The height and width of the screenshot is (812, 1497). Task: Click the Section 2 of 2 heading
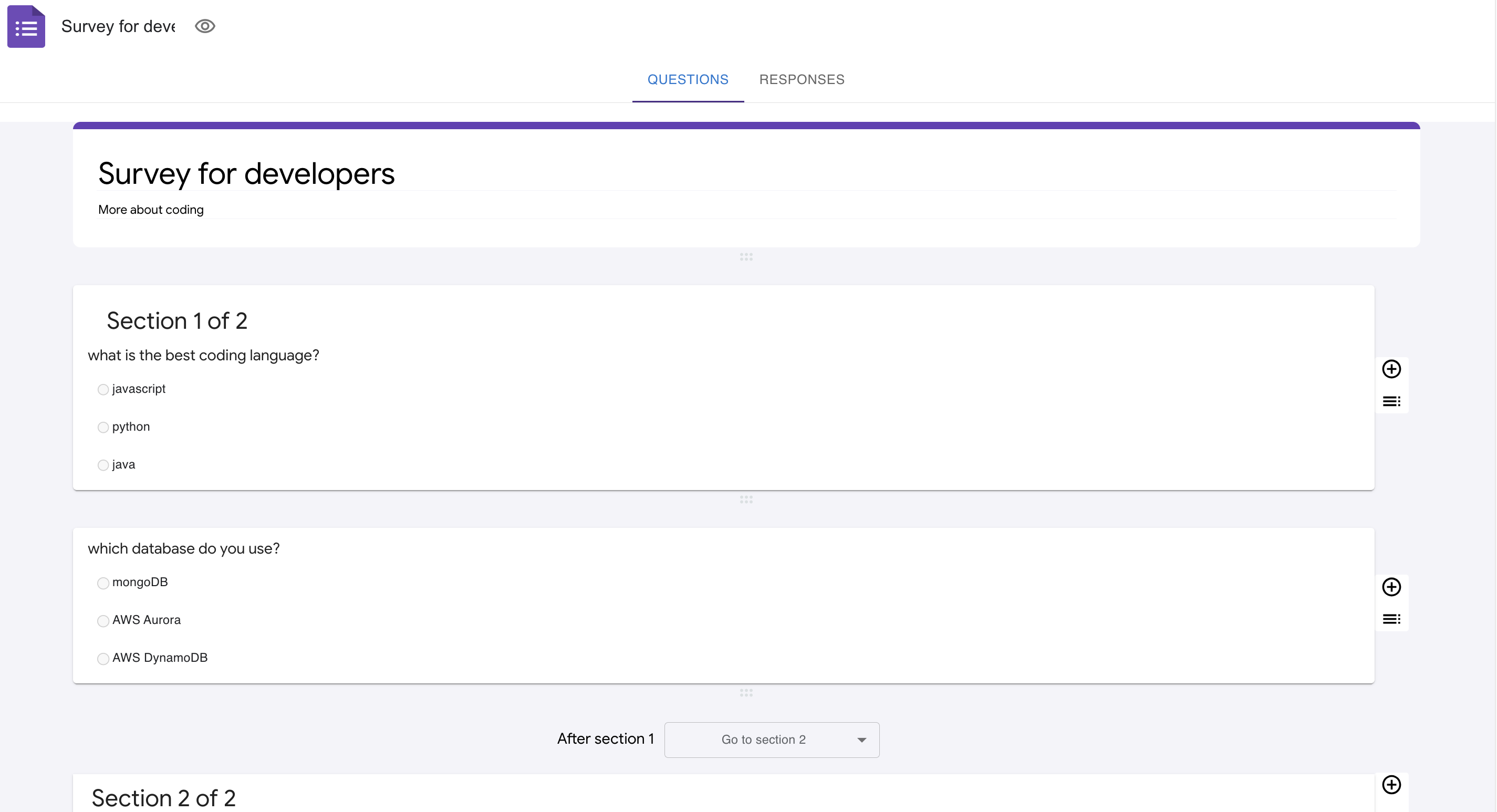coord(163,798)
